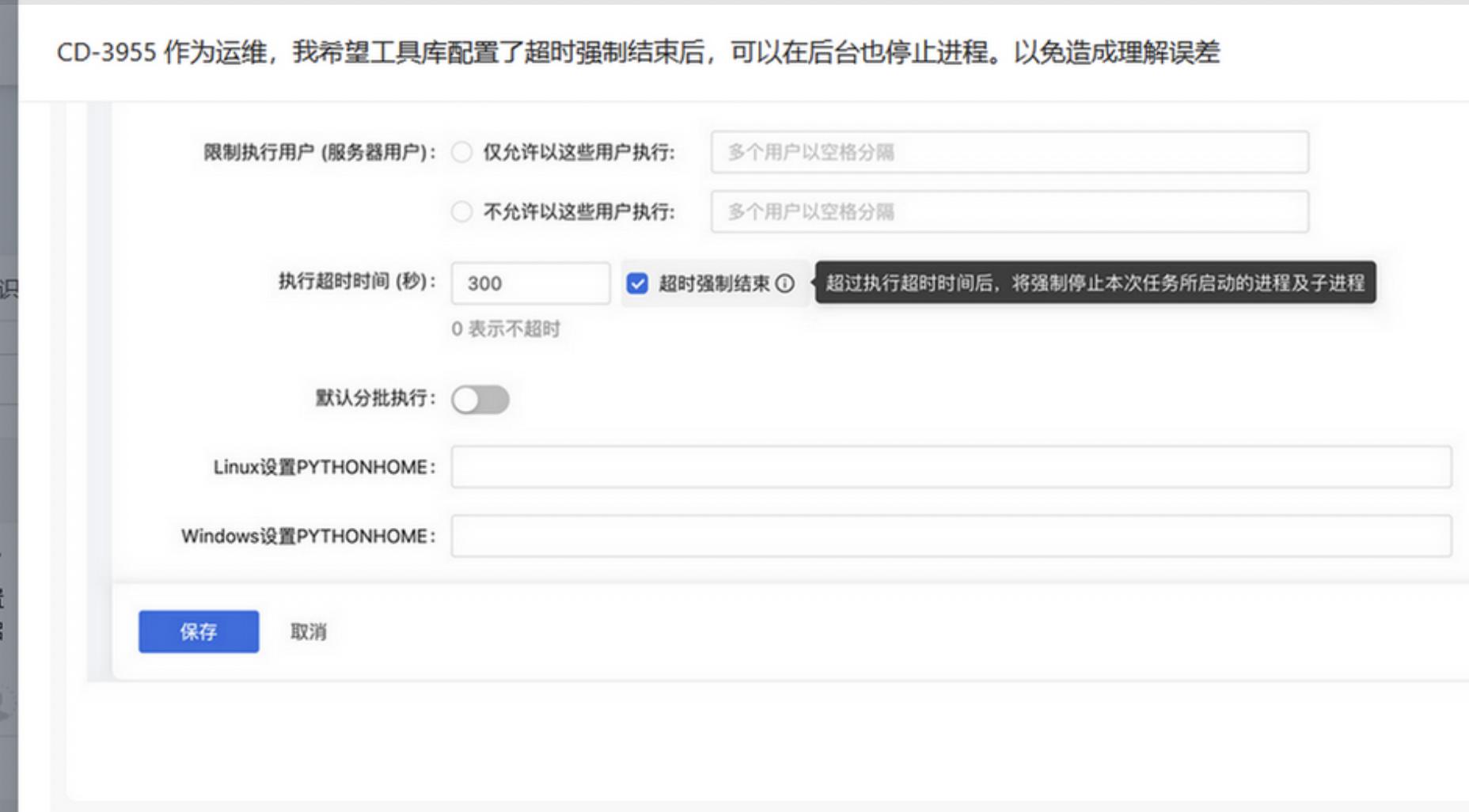Viewport: 1469px width, 812px height.
Task: Enable the 默认分批执行 toggle switch
Action: (x=480, y=400)
